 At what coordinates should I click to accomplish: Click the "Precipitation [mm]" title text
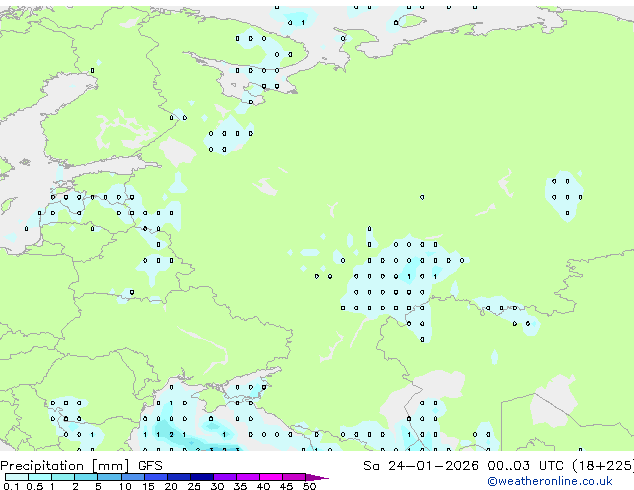click(x=65, y=466)
